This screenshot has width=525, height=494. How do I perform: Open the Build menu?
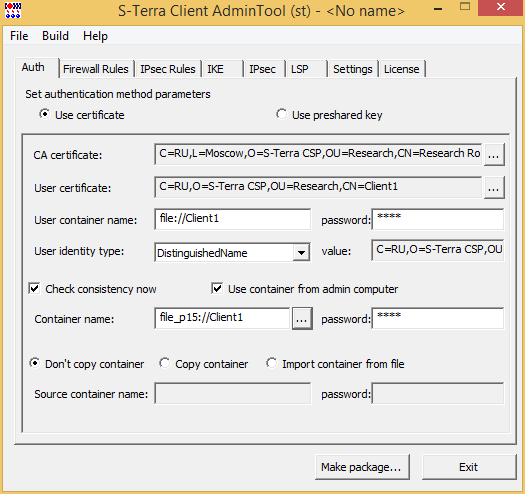[55, 36]
